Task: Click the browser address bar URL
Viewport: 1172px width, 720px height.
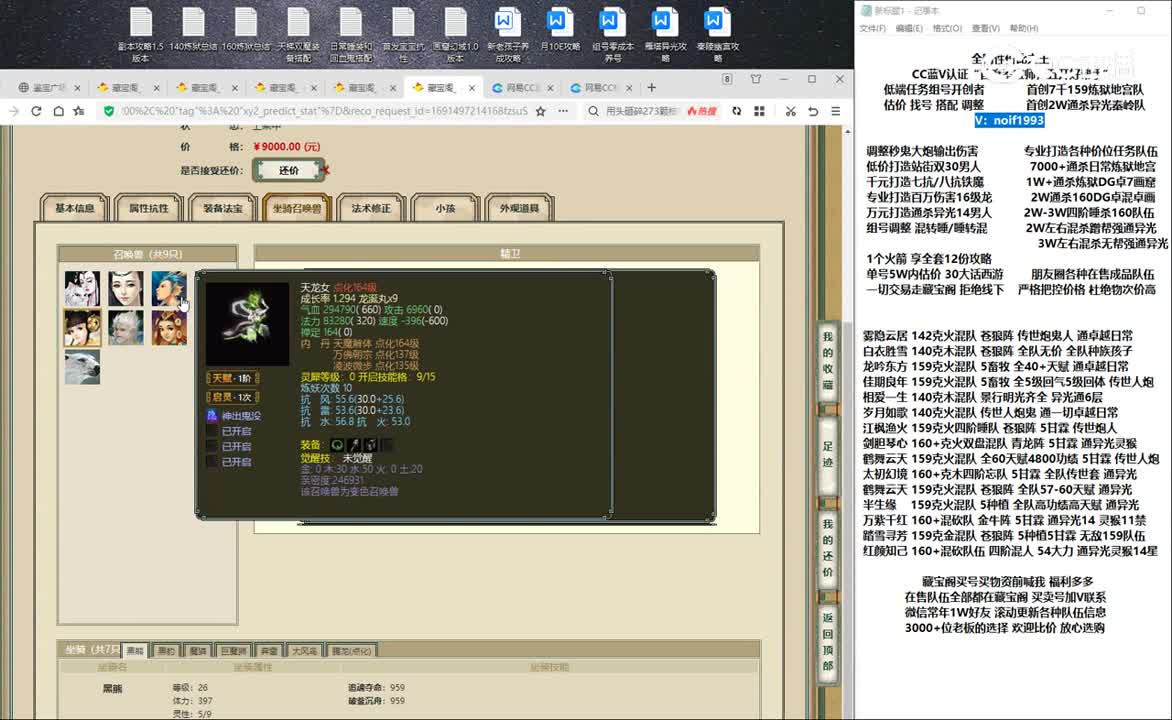Action: [x=324, y=111]
